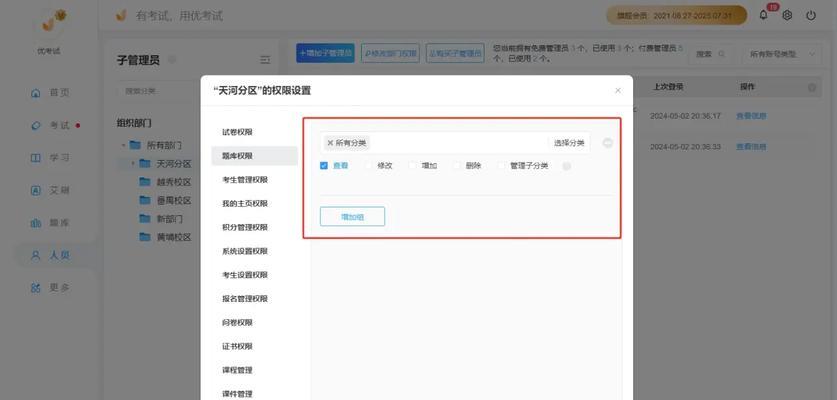This screenshot has height=400, width=837.
Task: Open the settings gear in the header
Action: point(787,15)
